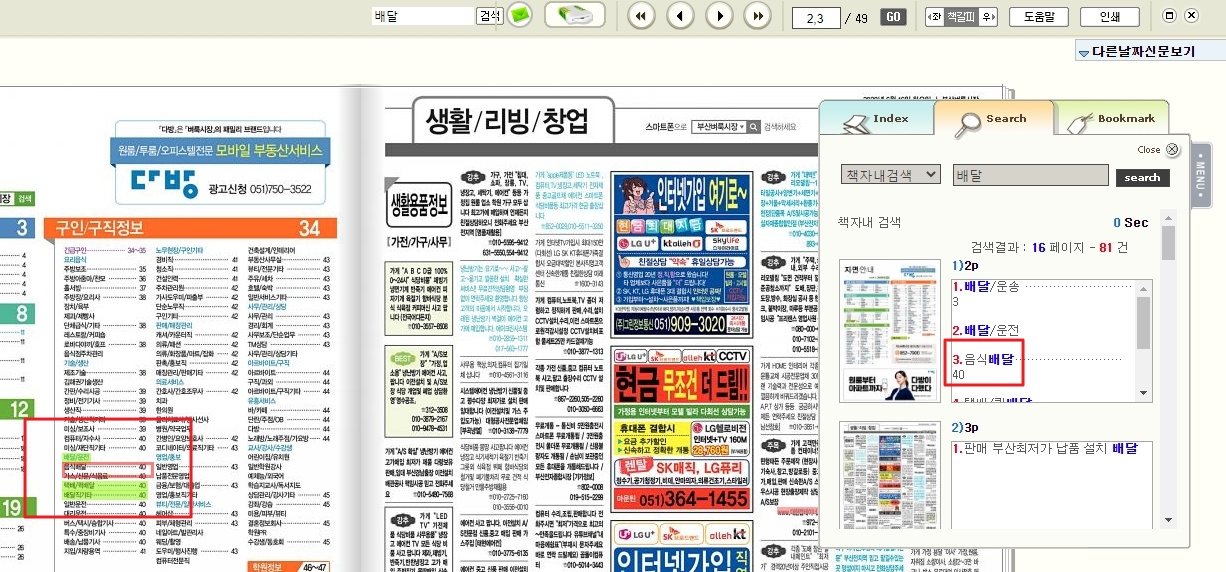
Task: Click the 책갈피 bookmark label
Action: click(x=962, y=17)
